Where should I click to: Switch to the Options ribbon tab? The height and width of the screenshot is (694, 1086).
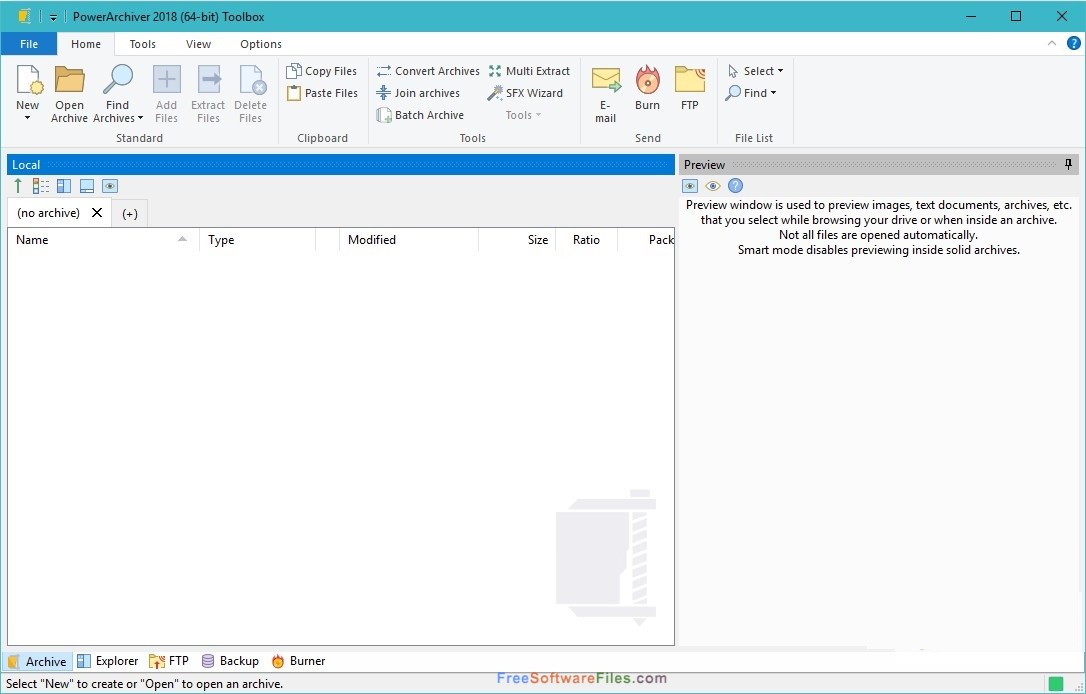pos(261,44)
